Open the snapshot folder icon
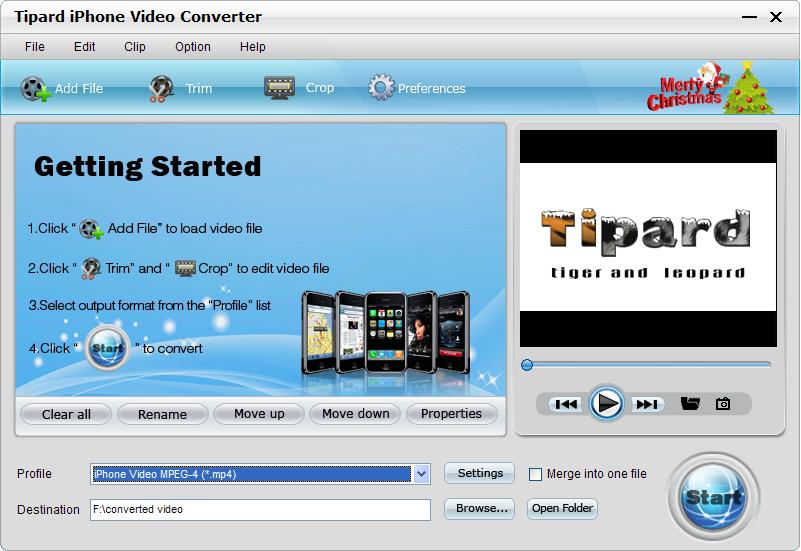Viewport: 801px width, 551px height. [x=690, y=404]
